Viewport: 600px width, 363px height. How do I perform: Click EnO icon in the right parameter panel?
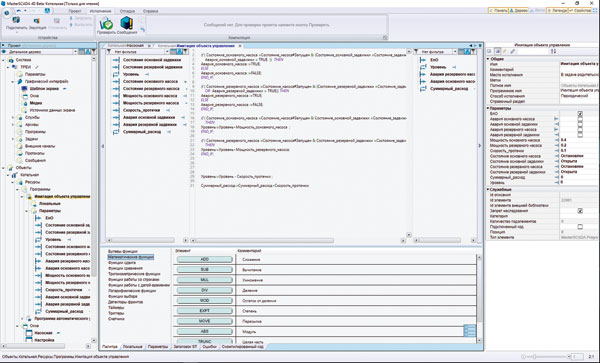coord(423,60)
